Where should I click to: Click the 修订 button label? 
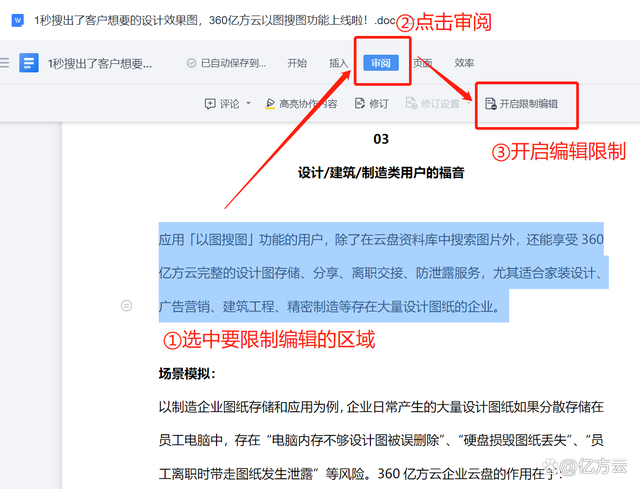point(379,104)
